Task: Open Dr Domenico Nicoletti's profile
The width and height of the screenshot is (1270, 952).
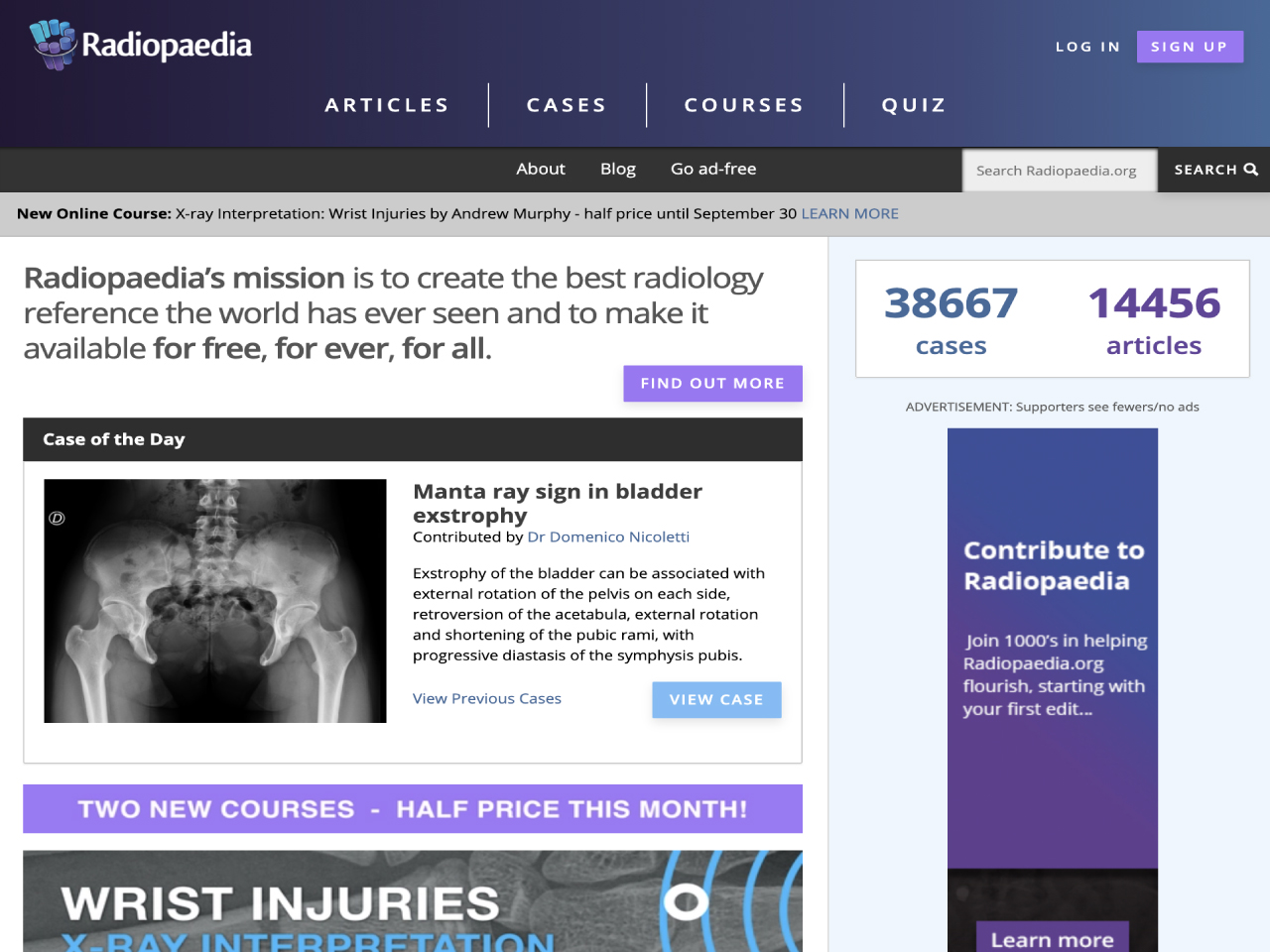Action: click(608, 536)
